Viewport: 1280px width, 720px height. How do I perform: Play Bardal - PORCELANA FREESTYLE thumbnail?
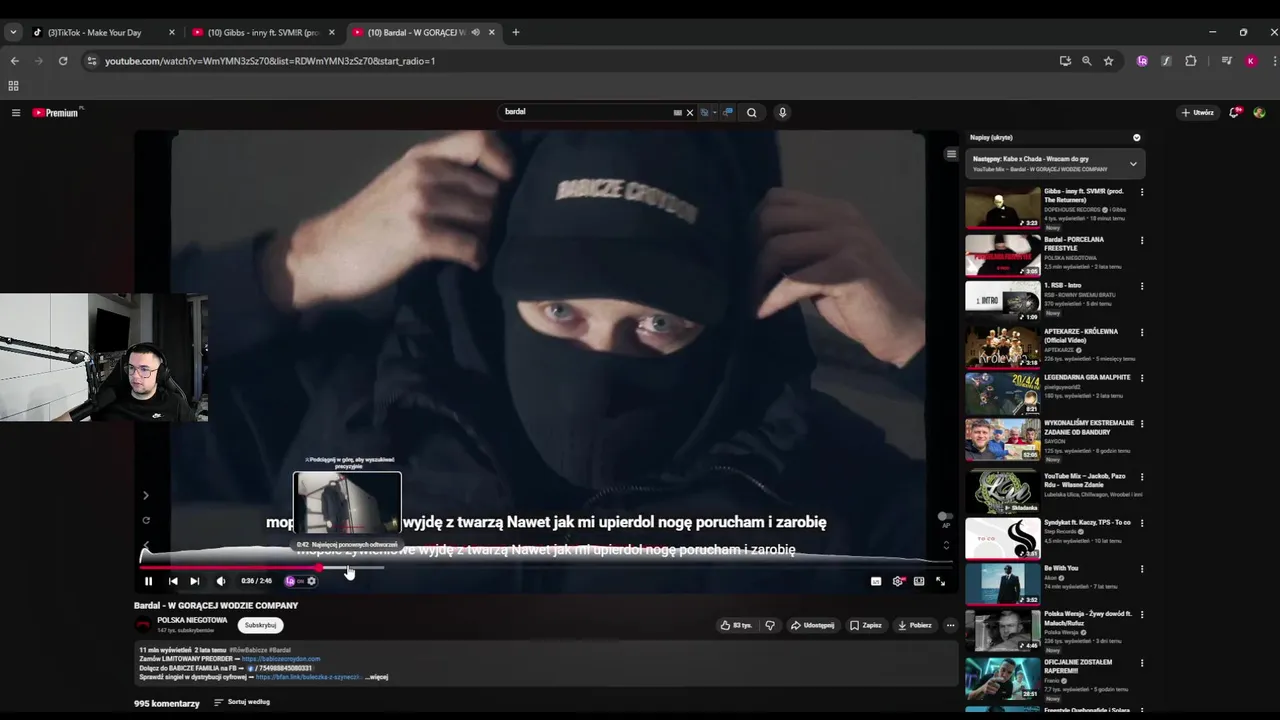(1003, 255)
